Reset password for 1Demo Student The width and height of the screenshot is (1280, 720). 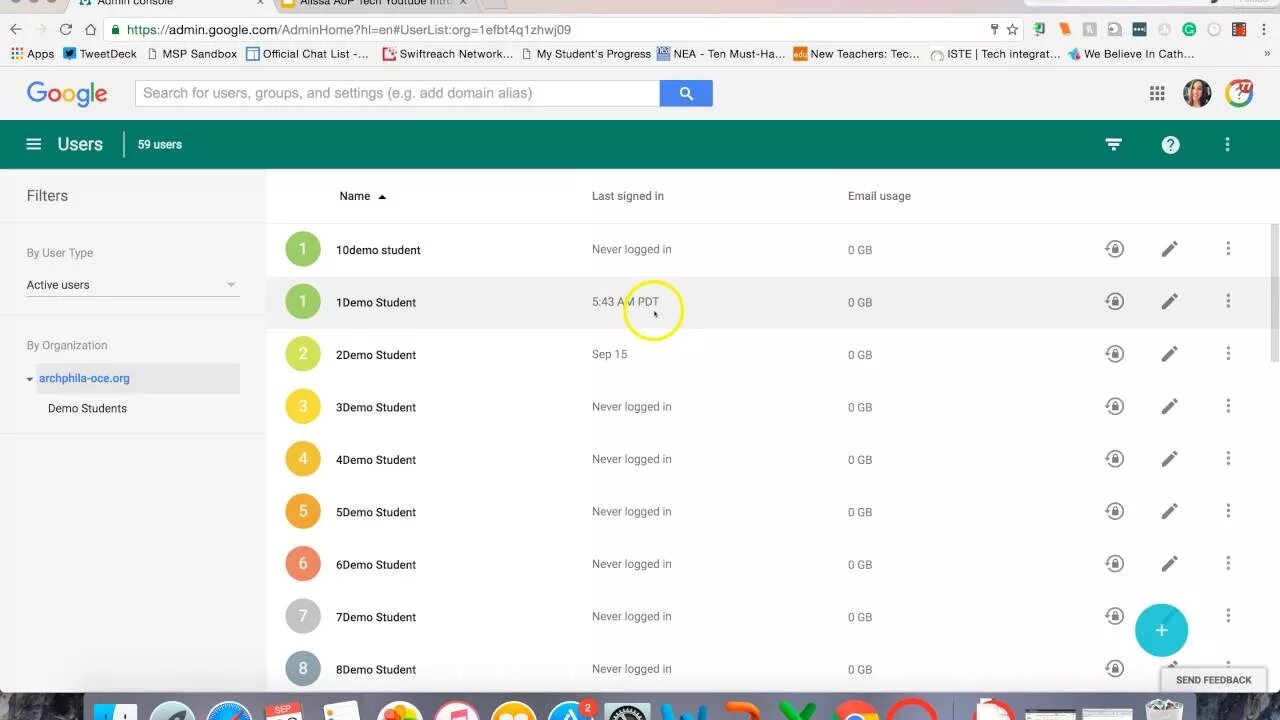tap(1114, 301)
